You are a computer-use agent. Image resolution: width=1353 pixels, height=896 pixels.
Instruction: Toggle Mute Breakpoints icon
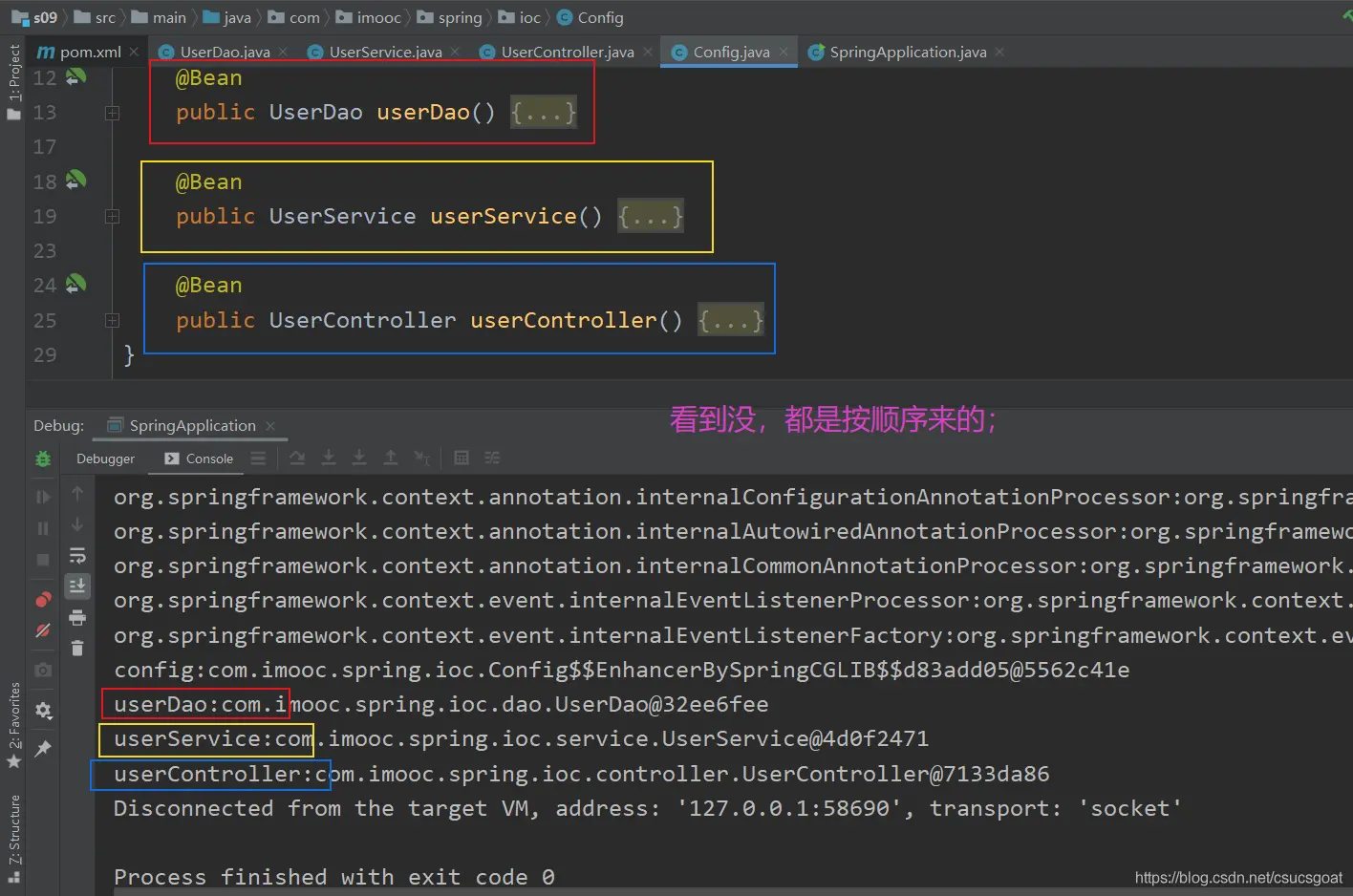(43, 630)
